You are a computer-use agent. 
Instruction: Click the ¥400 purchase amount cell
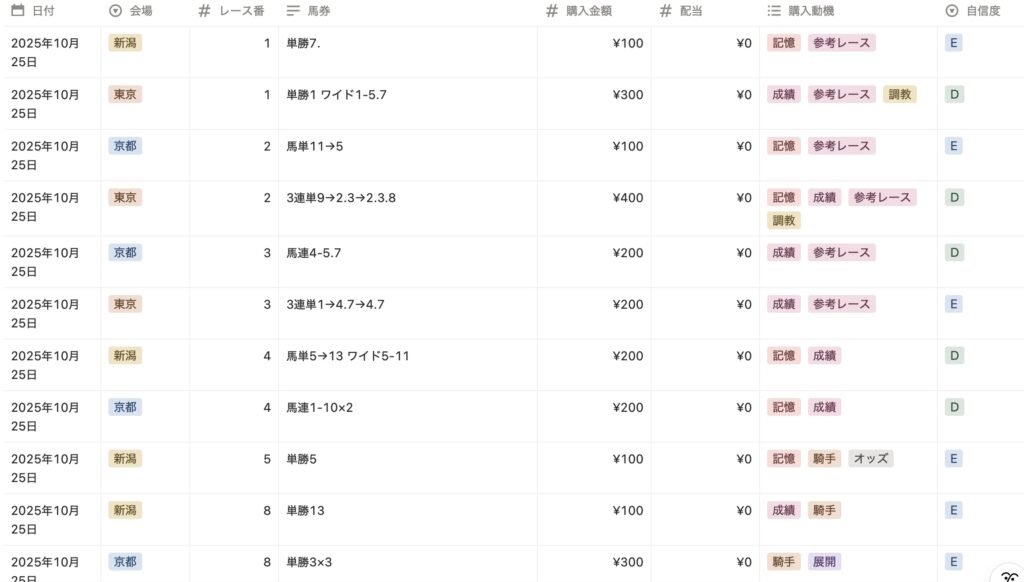click(628, 198)
